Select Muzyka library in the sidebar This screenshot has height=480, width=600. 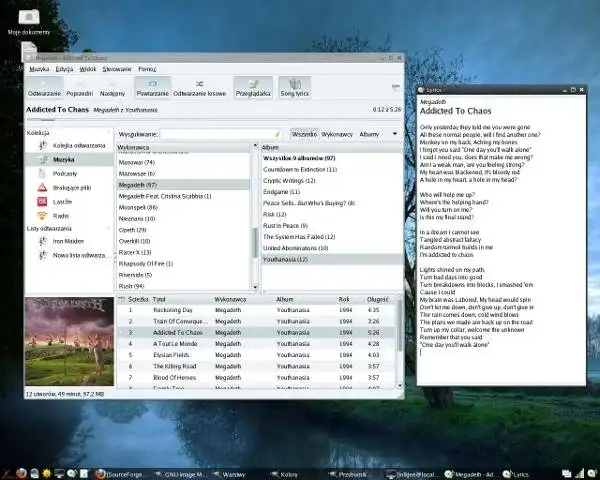coord(70,160)
